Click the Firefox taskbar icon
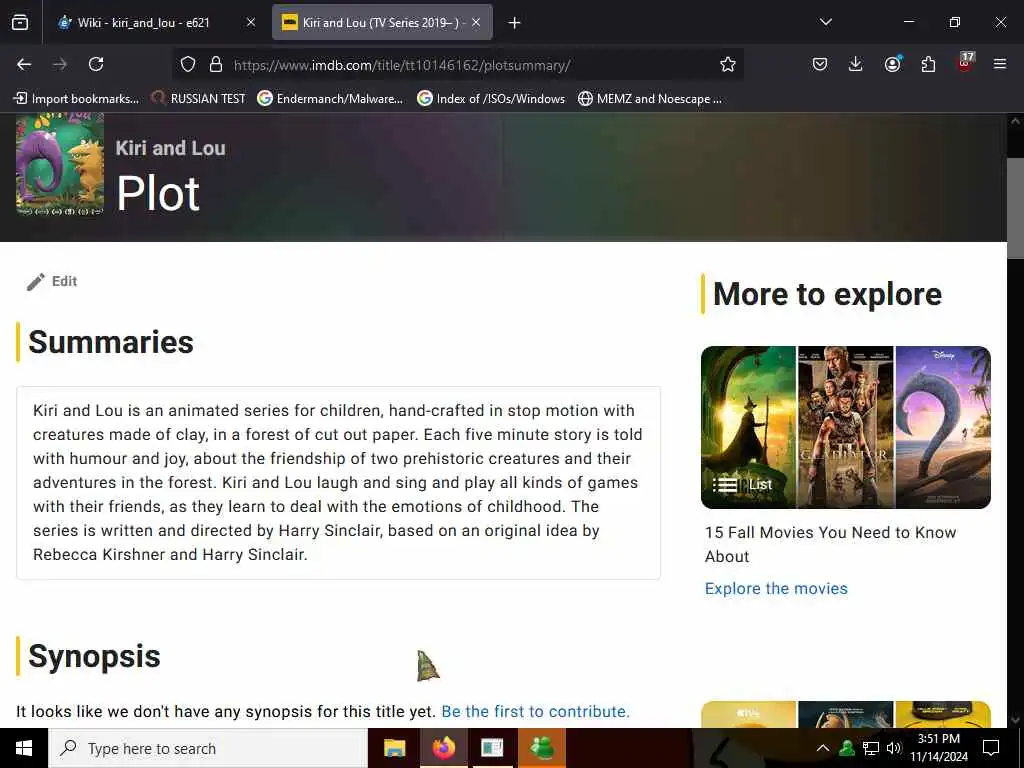Viewport: 1024px width, 768px height. pyautogui.click(x=443, y=748)
